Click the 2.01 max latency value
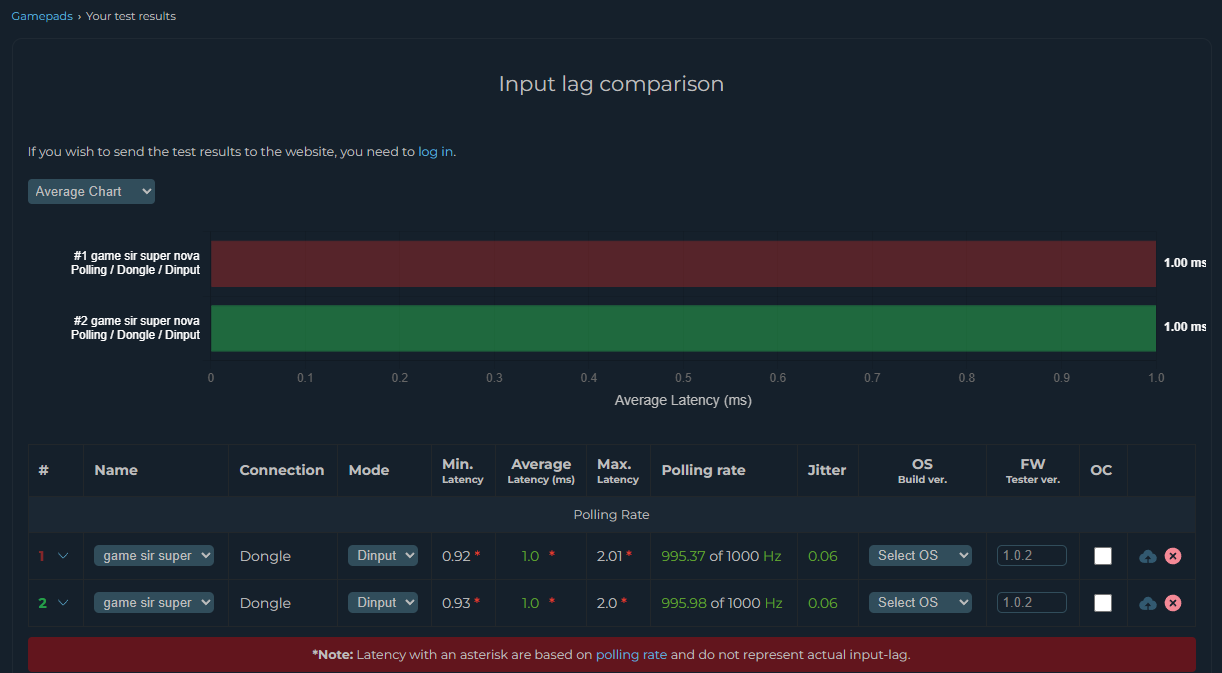The image size is (1222, 673). (x=609, y=556)
